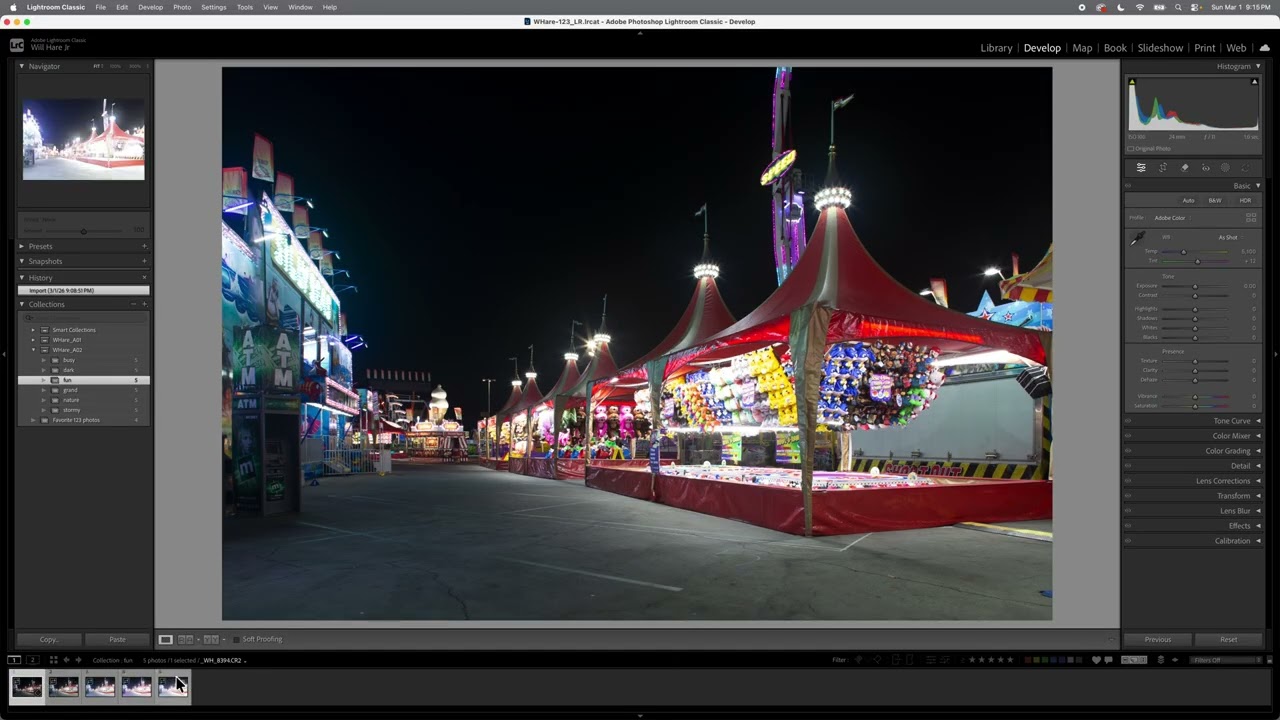Adjust the Temp slider handle
Screen dimensions: 1280x720
point(1183,251)
